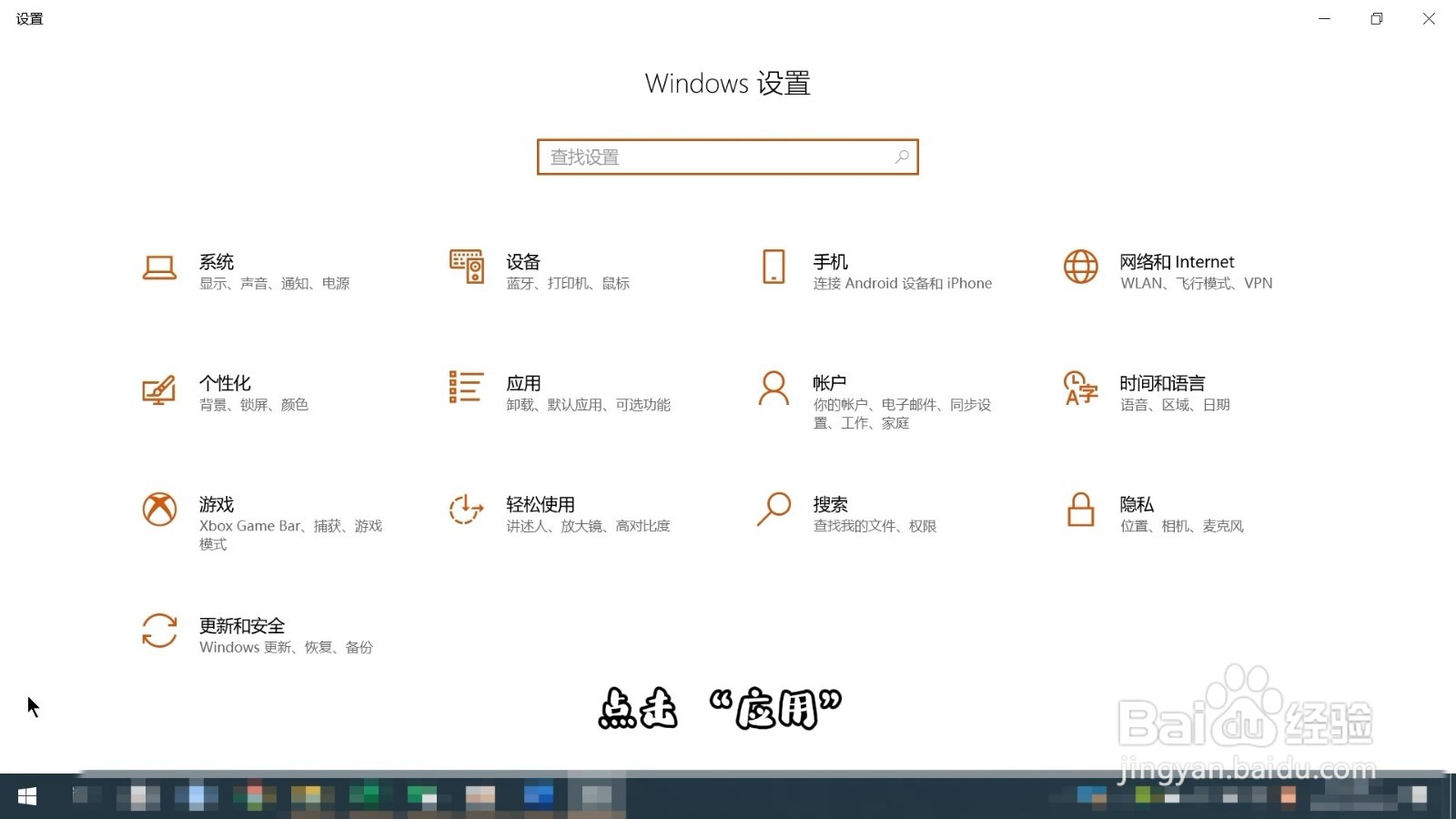The width and height of the screenshot is (1456, 819).
Task: Select the 设备 title link
Action: point(523,262)
